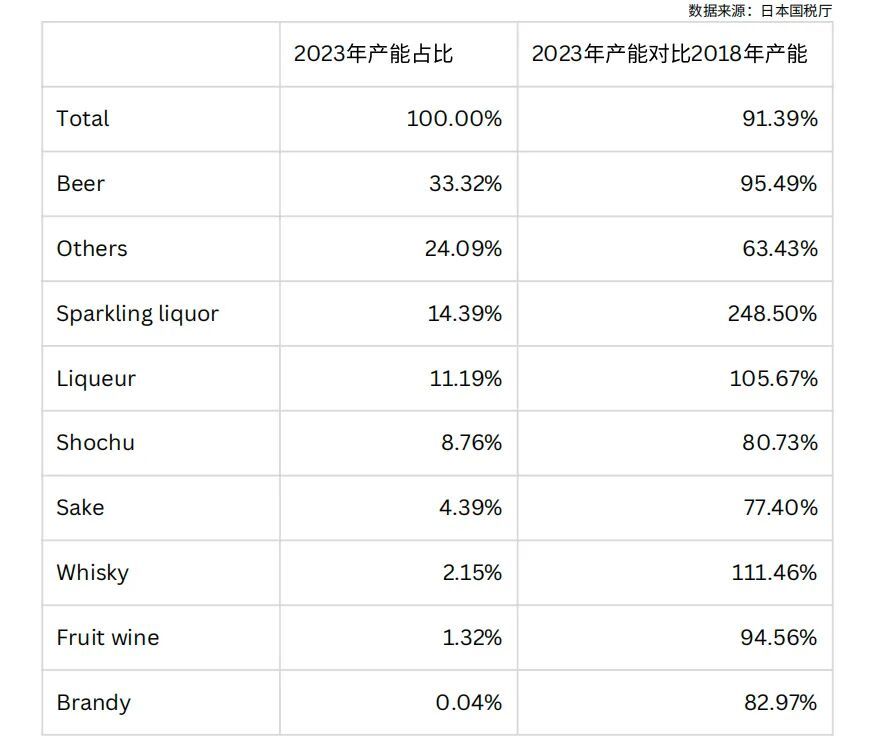Click the Whisky row label
This screenshot has width=878, height=742.
pyautogui.click(x=92, y=573)
